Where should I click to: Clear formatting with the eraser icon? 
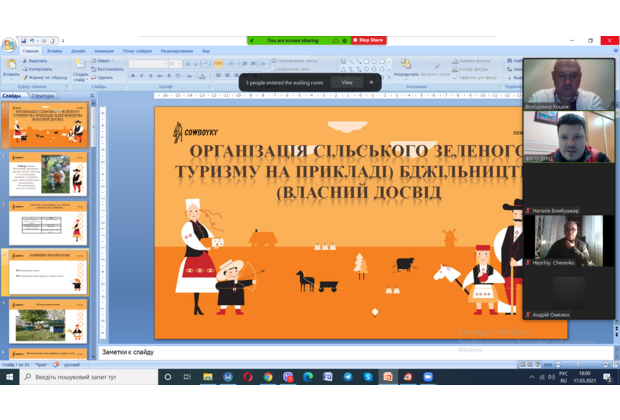click(x=206, y=64)
